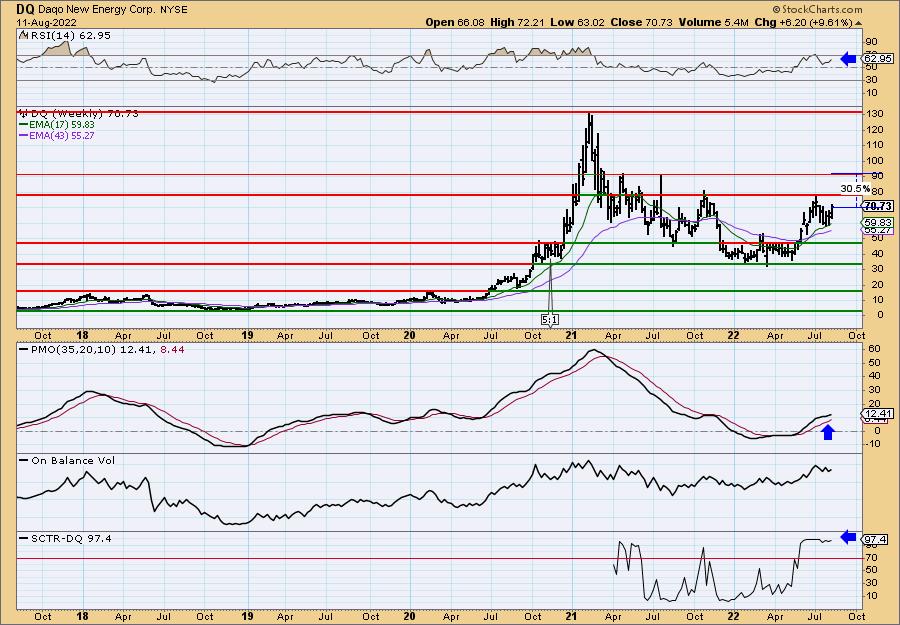Click the RSI(14) 62.95 indicator legend
Image resolution: width=900 pixels, height=625 pixels.
point(65,35)
